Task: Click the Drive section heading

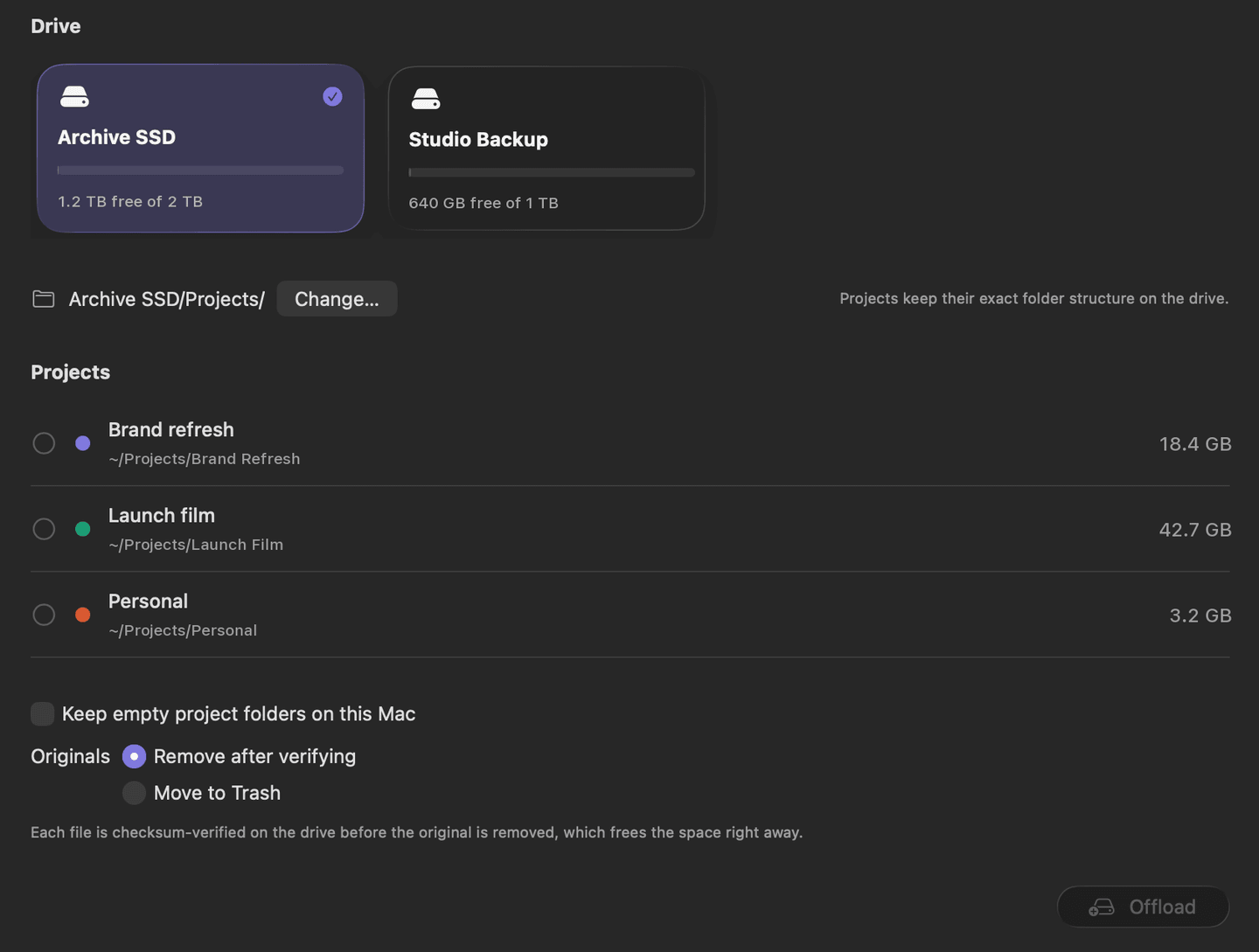Action: pyautogui.click(x=56, y=26)
